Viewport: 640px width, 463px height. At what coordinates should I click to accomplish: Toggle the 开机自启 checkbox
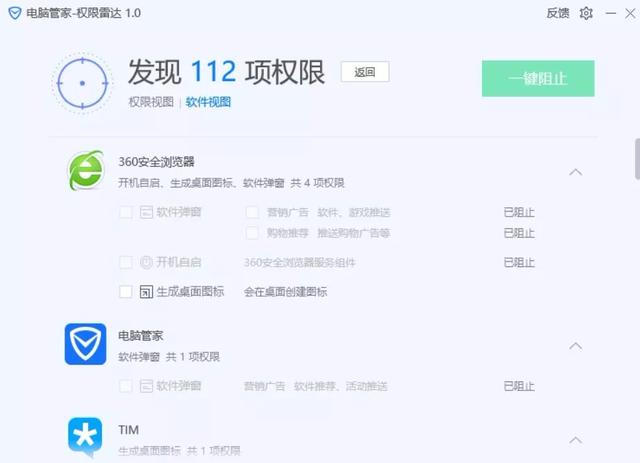pos(126,262)
